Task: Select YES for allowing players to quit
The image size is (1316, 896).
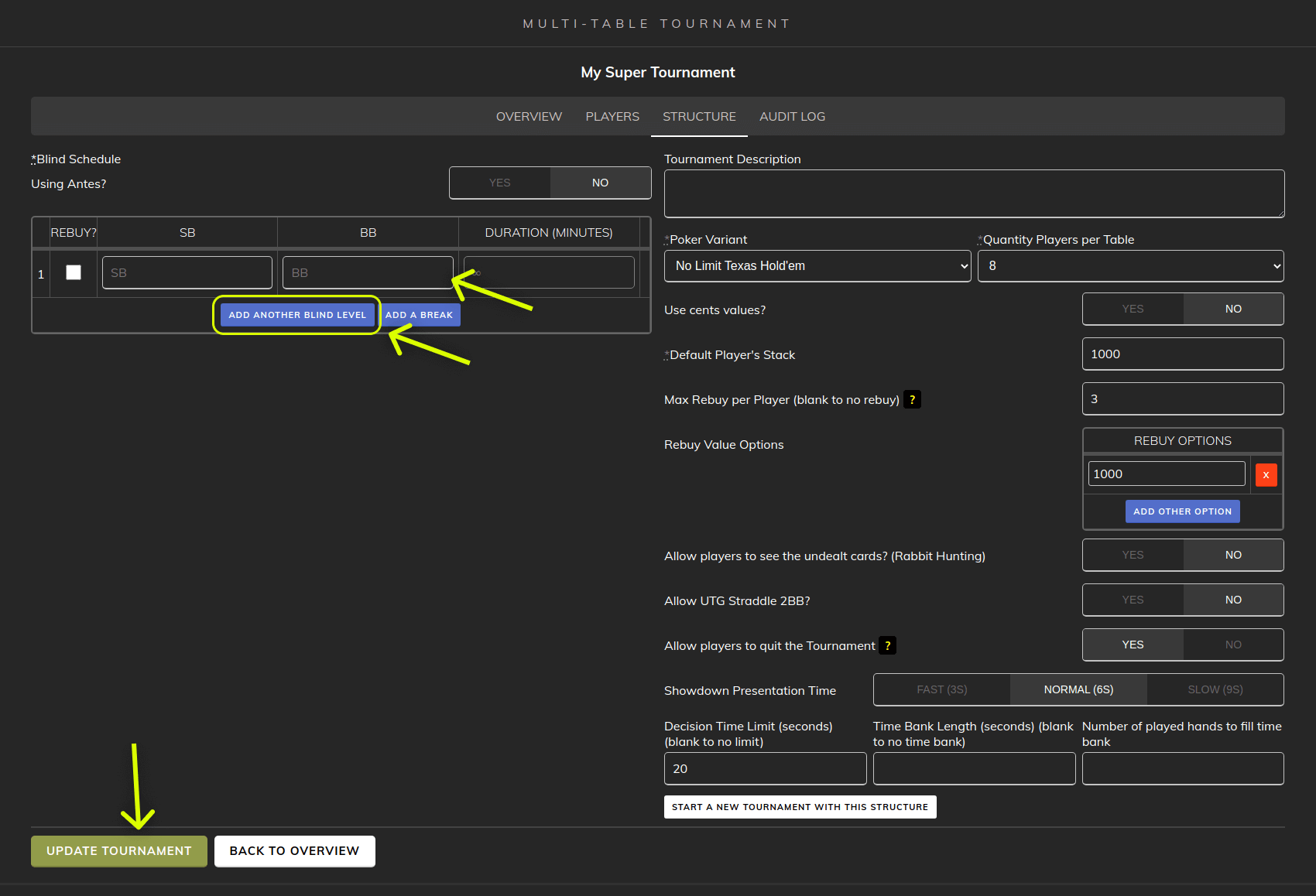Action: pyautogui.click(x=1133, y=645)
